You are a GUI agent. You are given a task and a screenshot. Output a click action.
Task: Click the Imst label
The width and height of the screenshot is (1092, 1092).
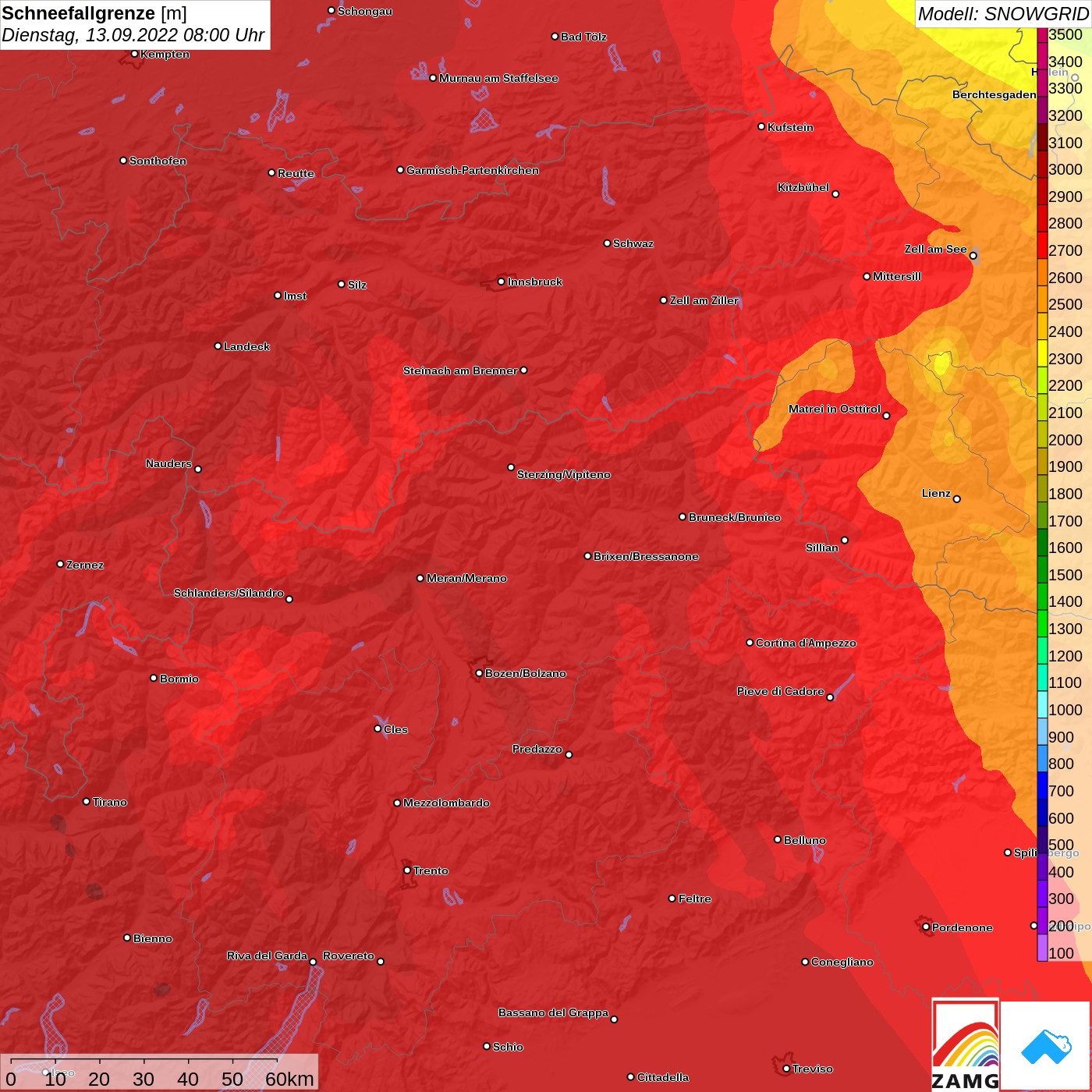coord(295,296)
